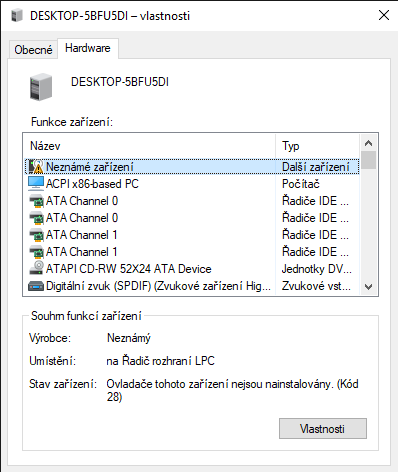Image resolution: width=398 pixels, height=472 pixels.
Task: Close the DESKTOP-5BFU5DI properties window
Action: [384, 15]
